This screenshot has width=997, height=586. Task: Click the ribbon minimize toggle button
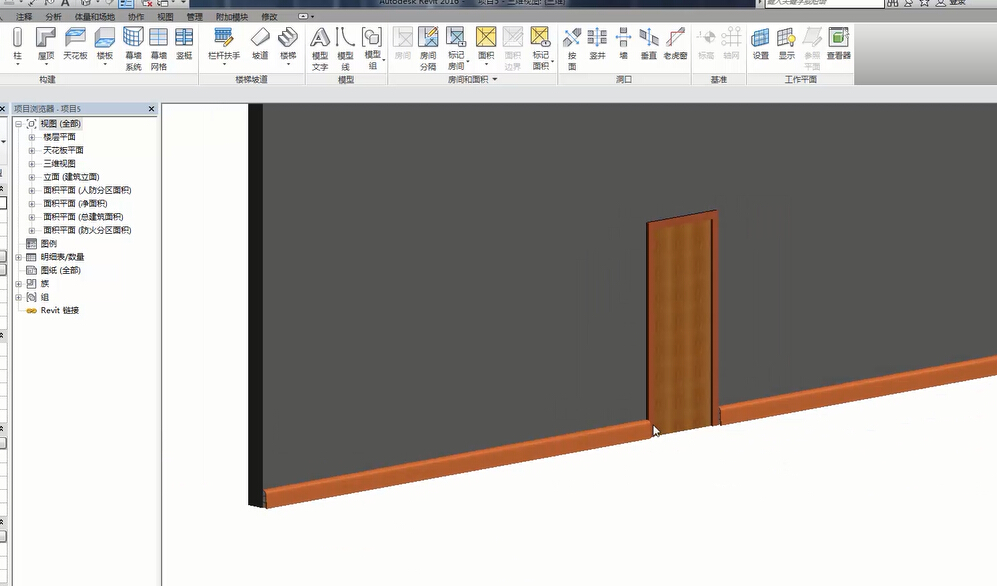305,17
